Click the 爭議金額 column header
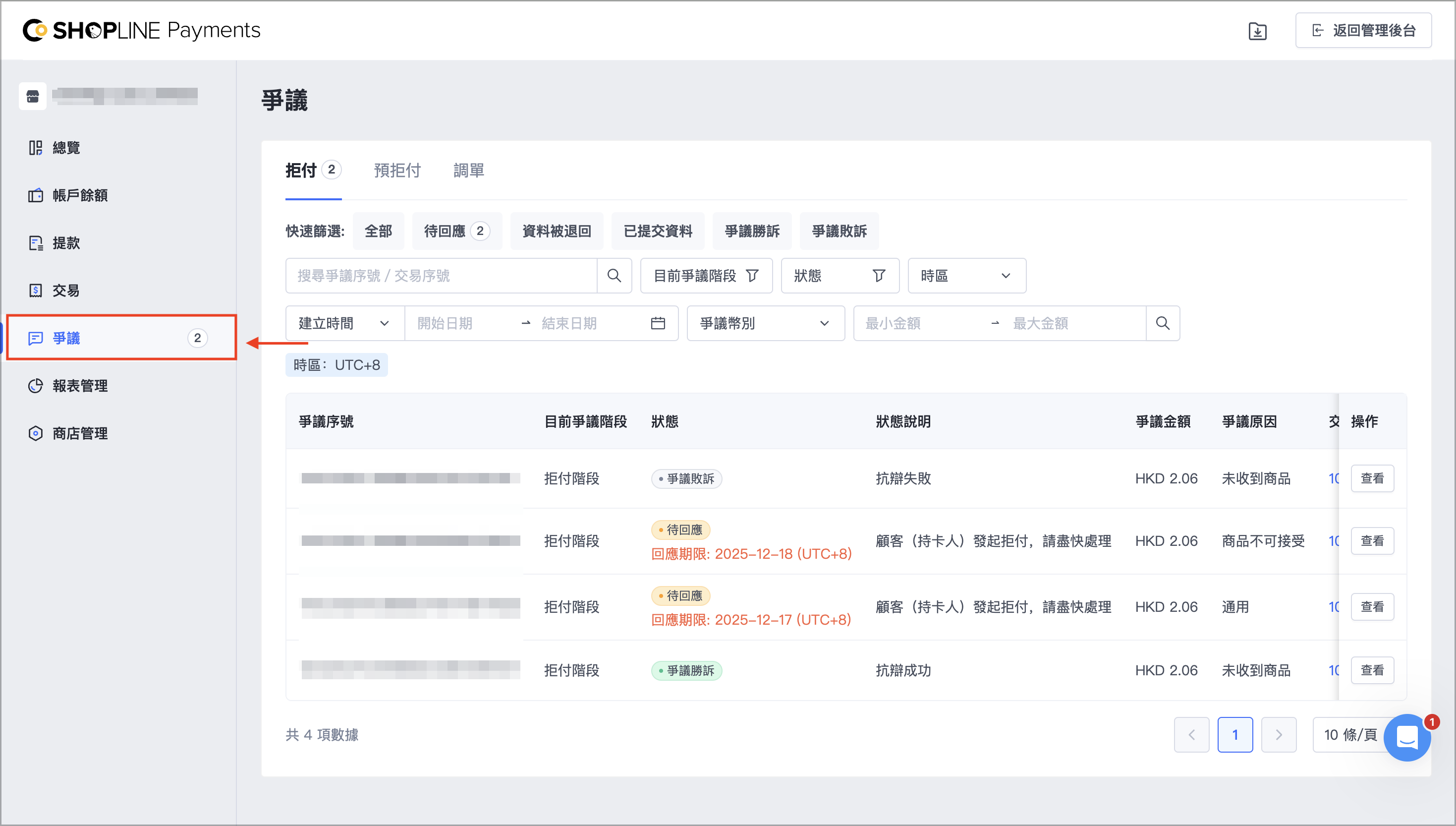Image resolution: width=1456 pixels, height=826 pixels. 1162,421
